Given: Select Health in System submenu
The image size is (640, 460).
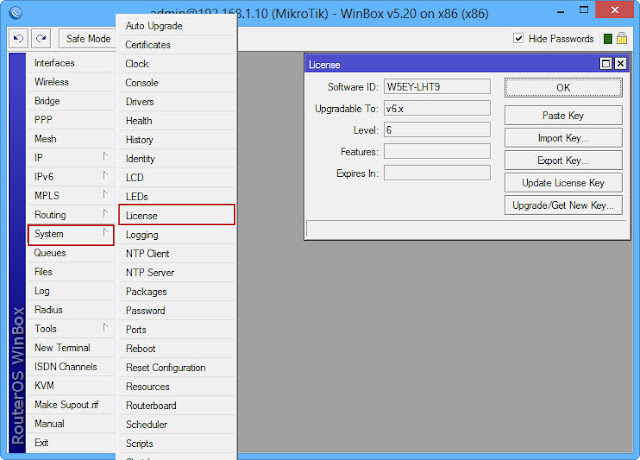Looking at the screenshot, I should [x=177, y=120].
